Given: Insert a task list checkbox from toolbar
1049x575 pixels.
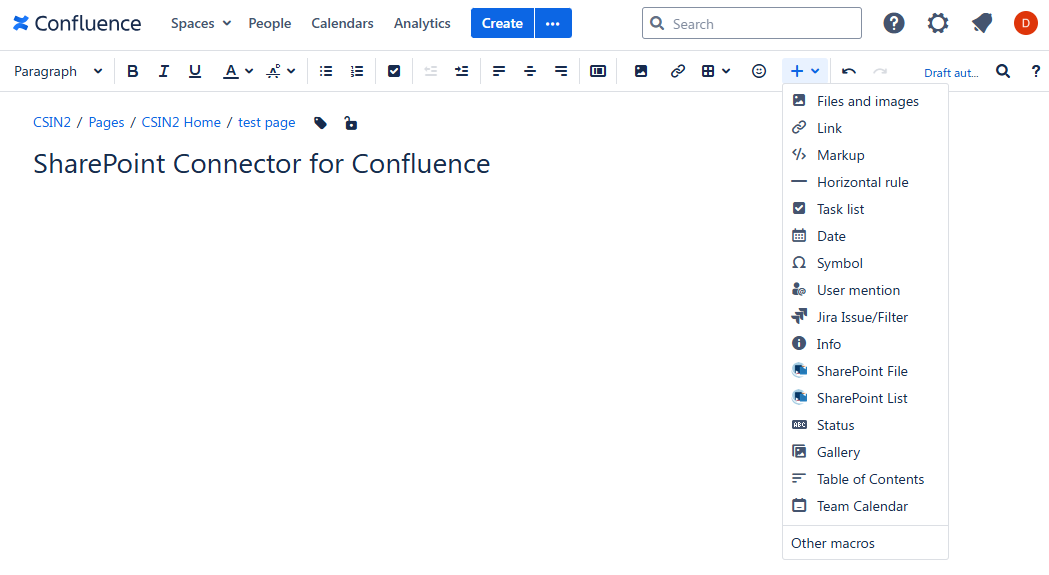Looking at the screenshot, I should pyautogui.click(x=394, y=71).
